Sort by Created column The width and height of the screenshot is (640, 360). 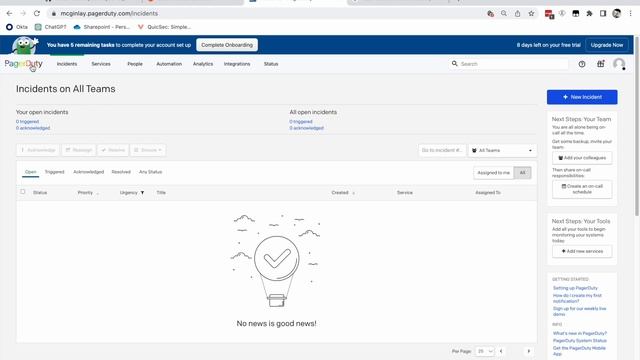[340, 193]
